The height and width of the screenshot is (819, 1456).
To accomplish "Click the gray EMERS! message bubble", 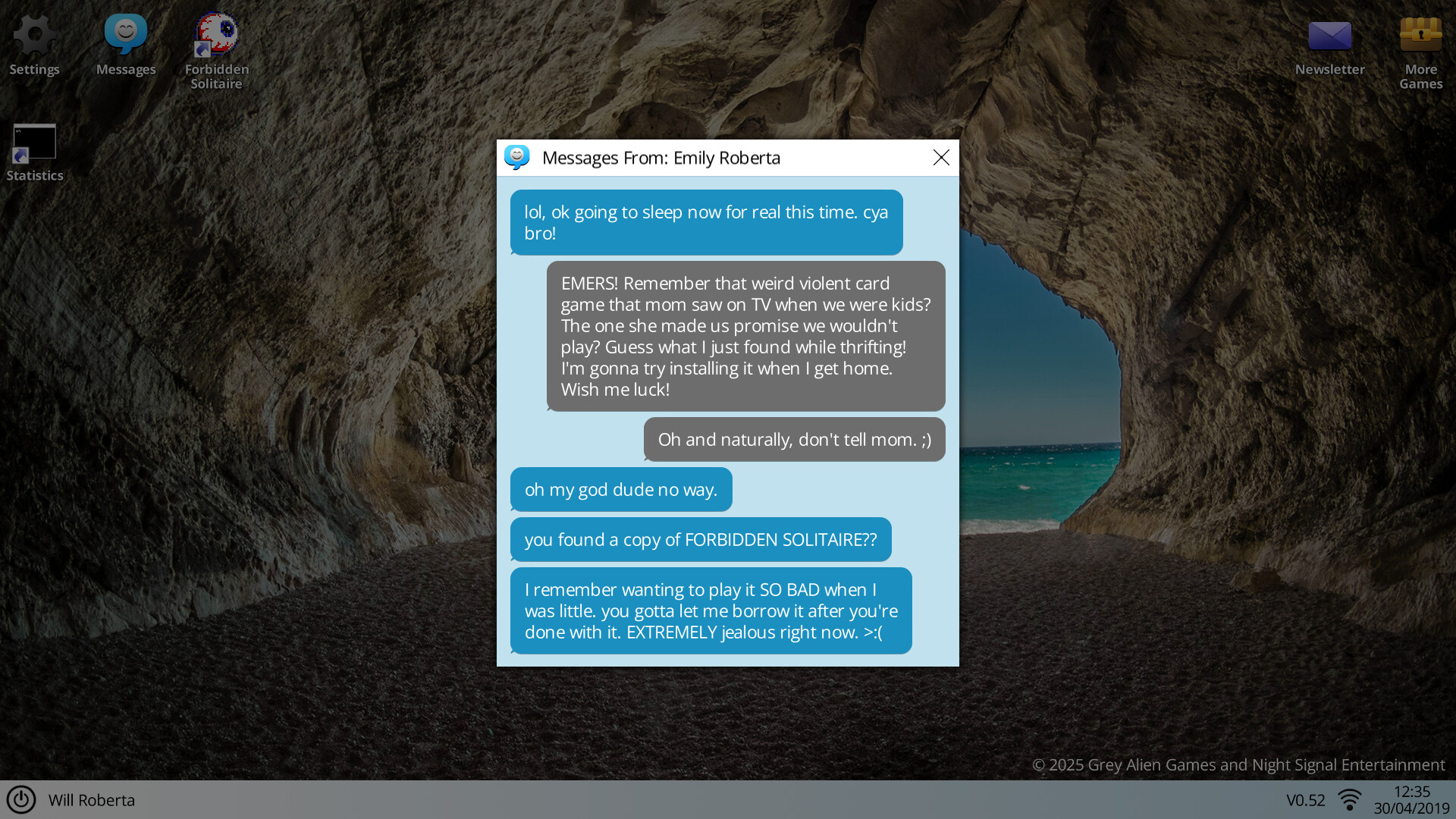I will click(745, 336).
